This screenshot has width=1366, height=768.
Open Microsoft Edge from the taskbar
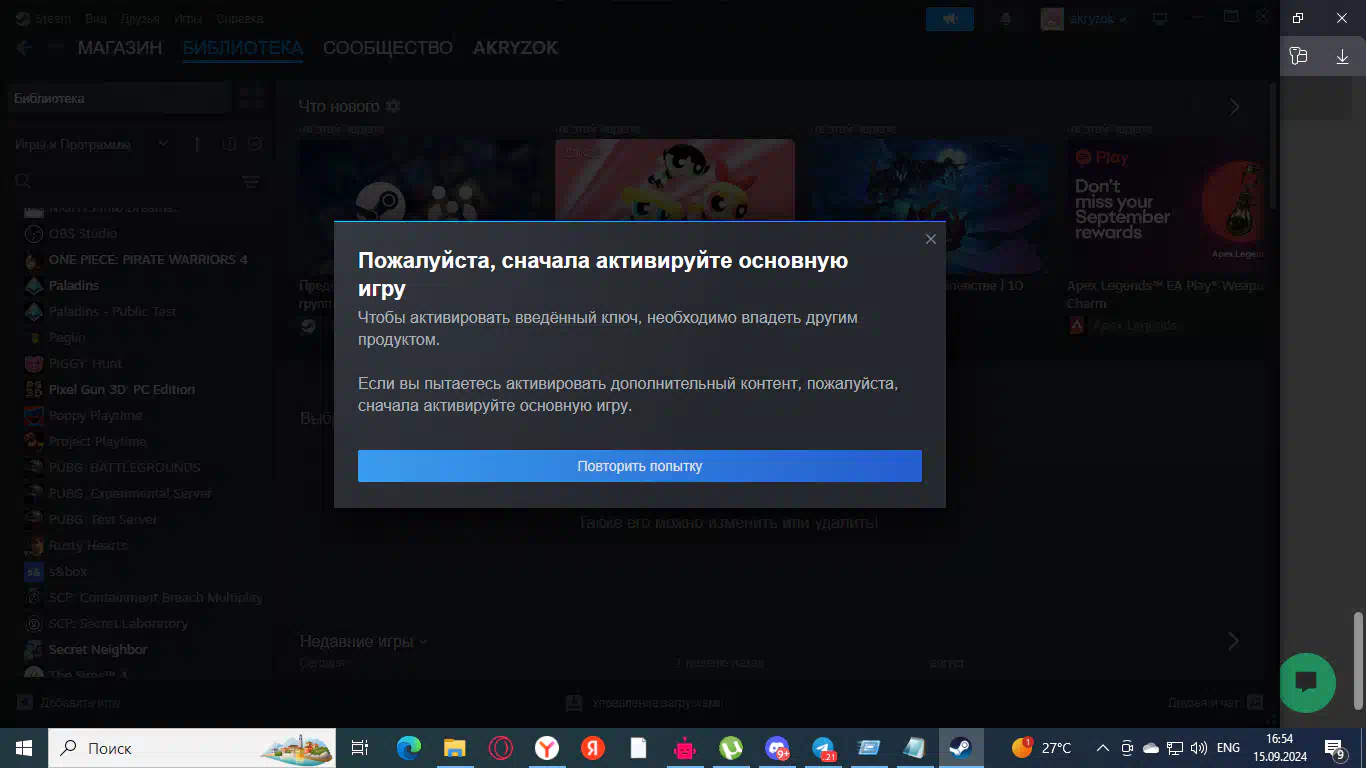pos(408,748)
